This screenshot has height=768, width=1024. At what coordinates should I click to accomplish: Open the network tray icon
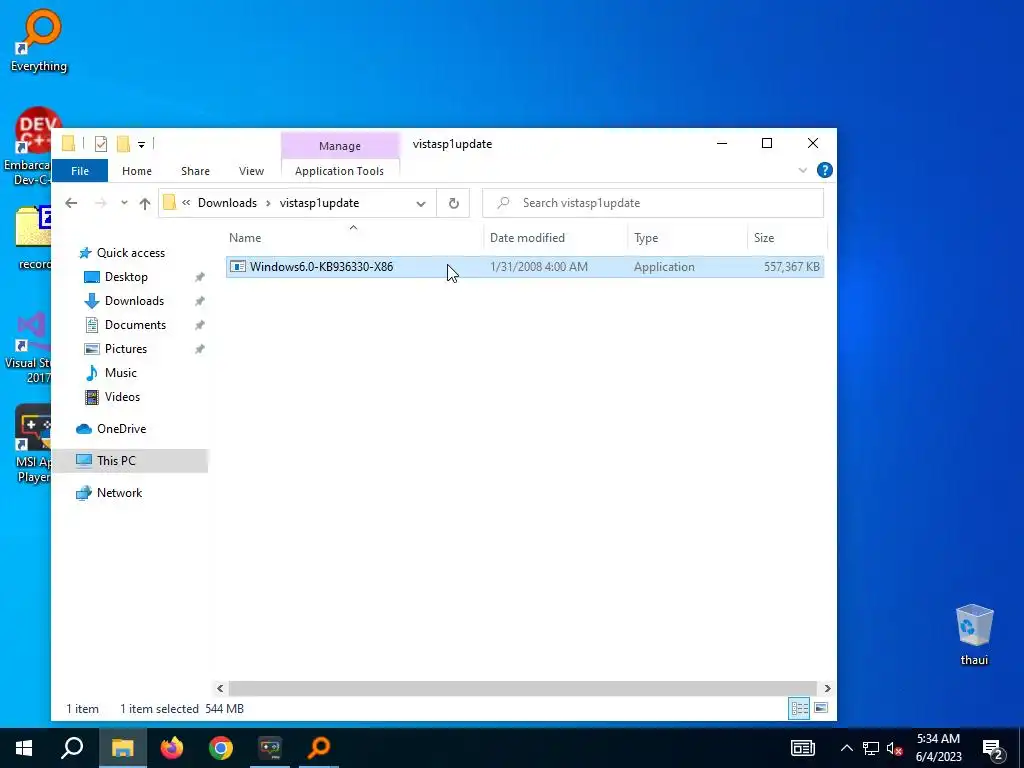[871, 748]
